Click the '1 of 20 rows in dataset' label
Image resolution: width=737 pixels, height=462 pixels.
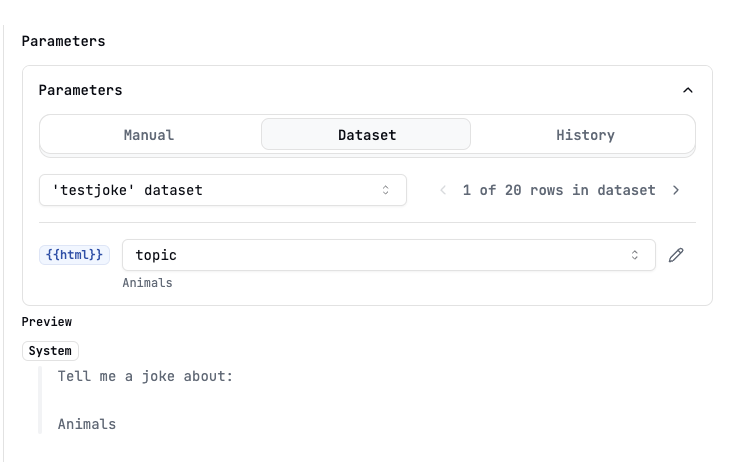coord(559,190)
